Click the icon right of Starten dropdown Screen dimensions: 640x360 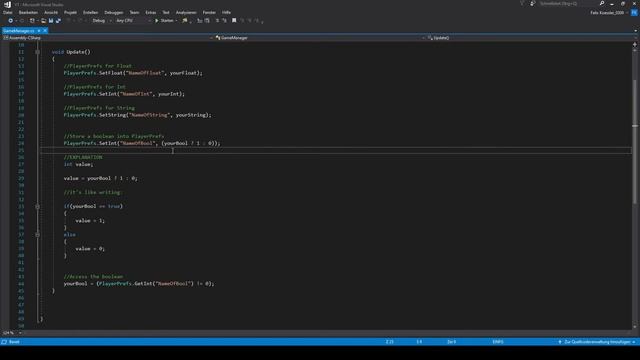click(x=184, y=20)
